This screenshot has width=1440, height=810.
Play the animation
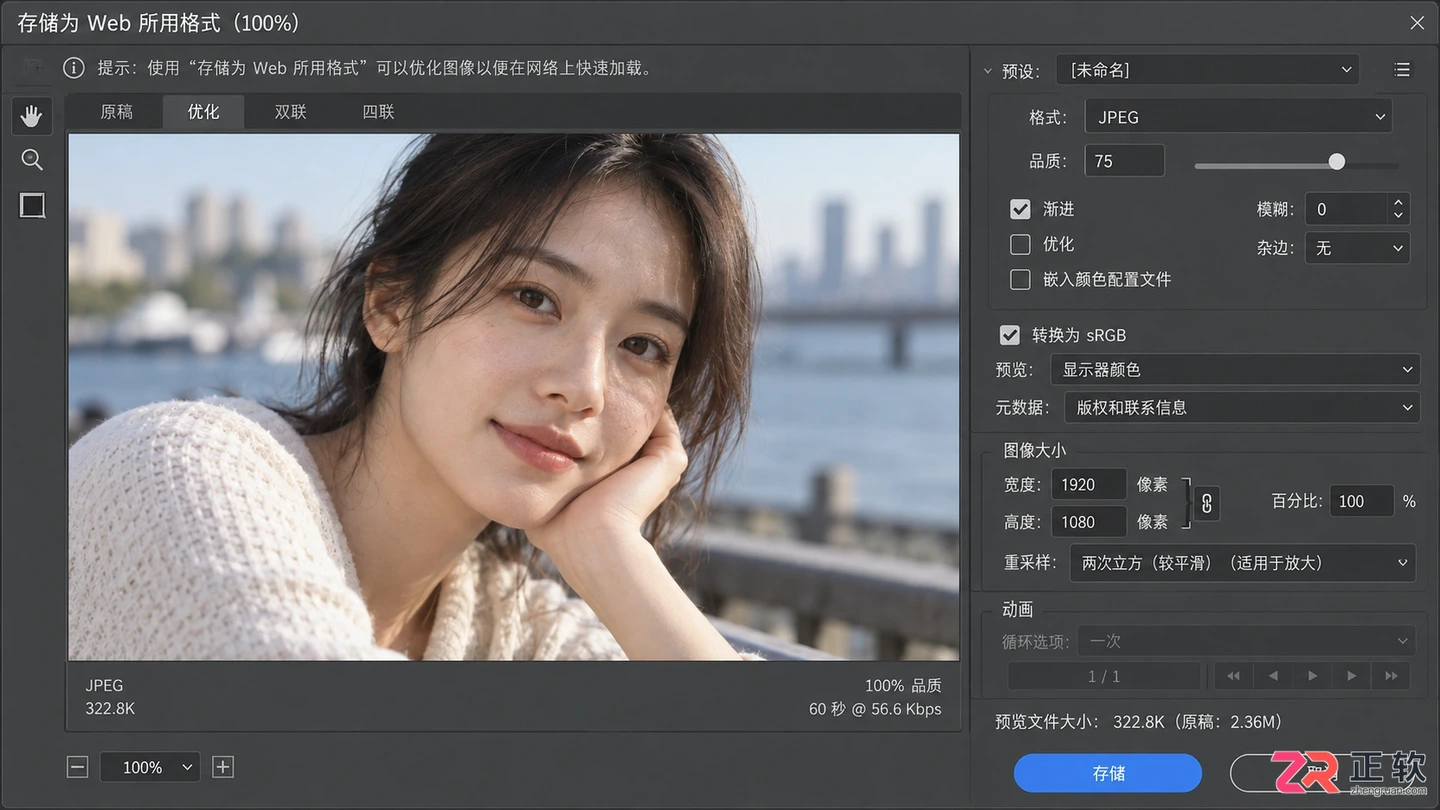click(1312, 676)
